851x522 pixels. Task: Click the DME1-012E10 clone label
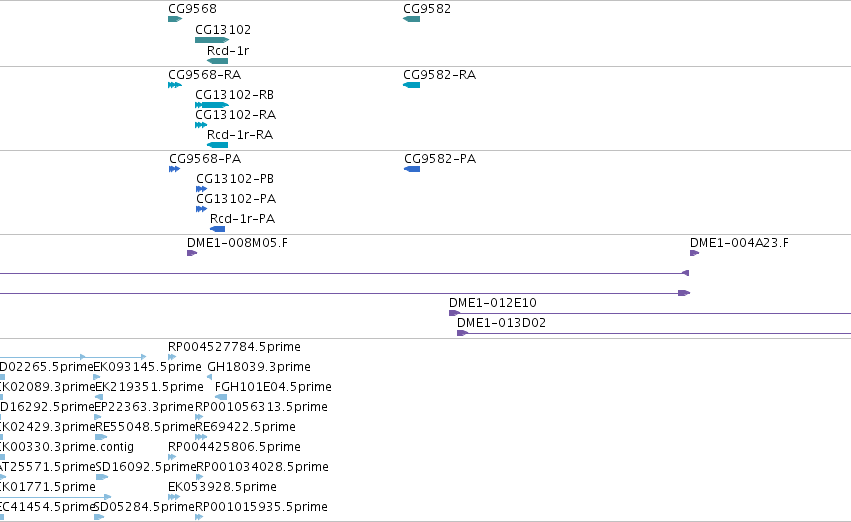pyautogui.click(x=493, y=303)
